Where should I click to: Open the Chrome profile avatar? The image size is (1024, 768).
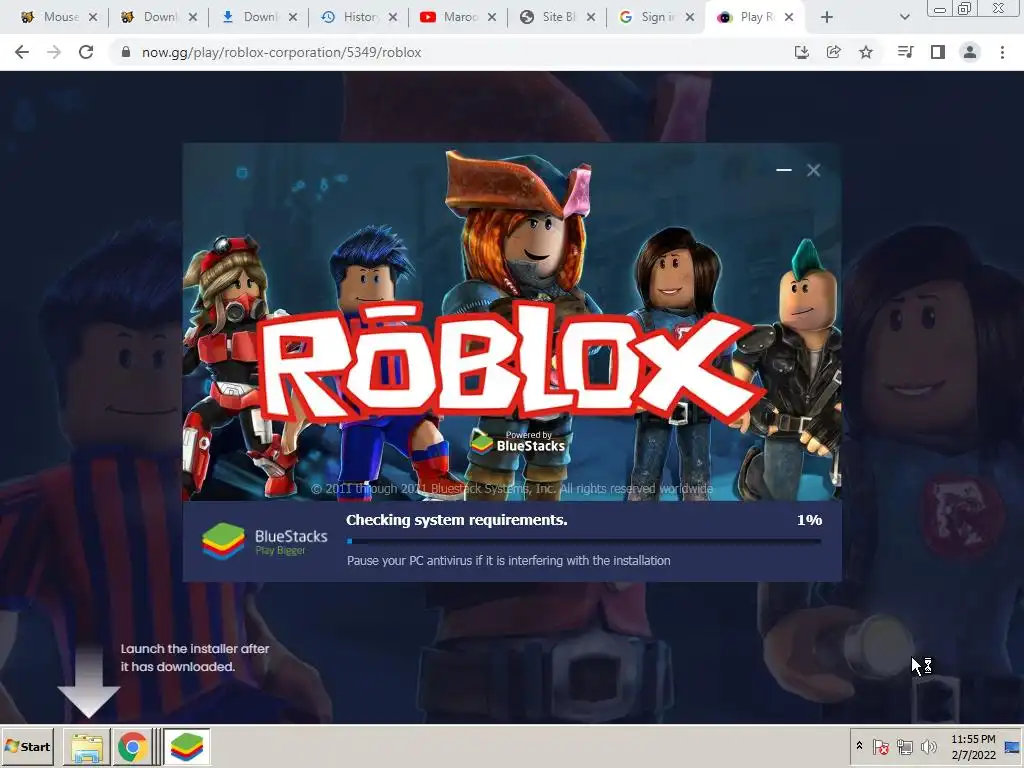pyautogui.click(x=970, y=52)
